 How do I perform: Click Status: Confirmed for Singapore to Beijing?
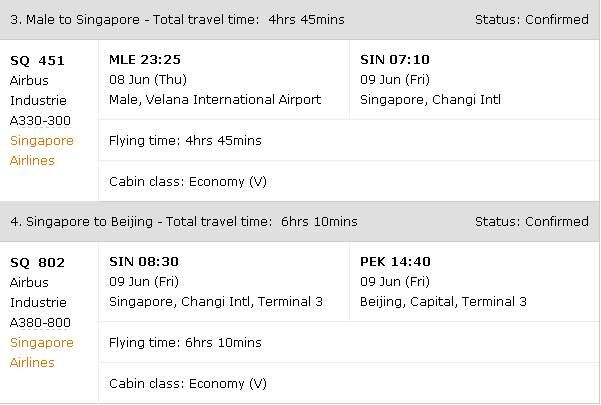tap(532, 221)
